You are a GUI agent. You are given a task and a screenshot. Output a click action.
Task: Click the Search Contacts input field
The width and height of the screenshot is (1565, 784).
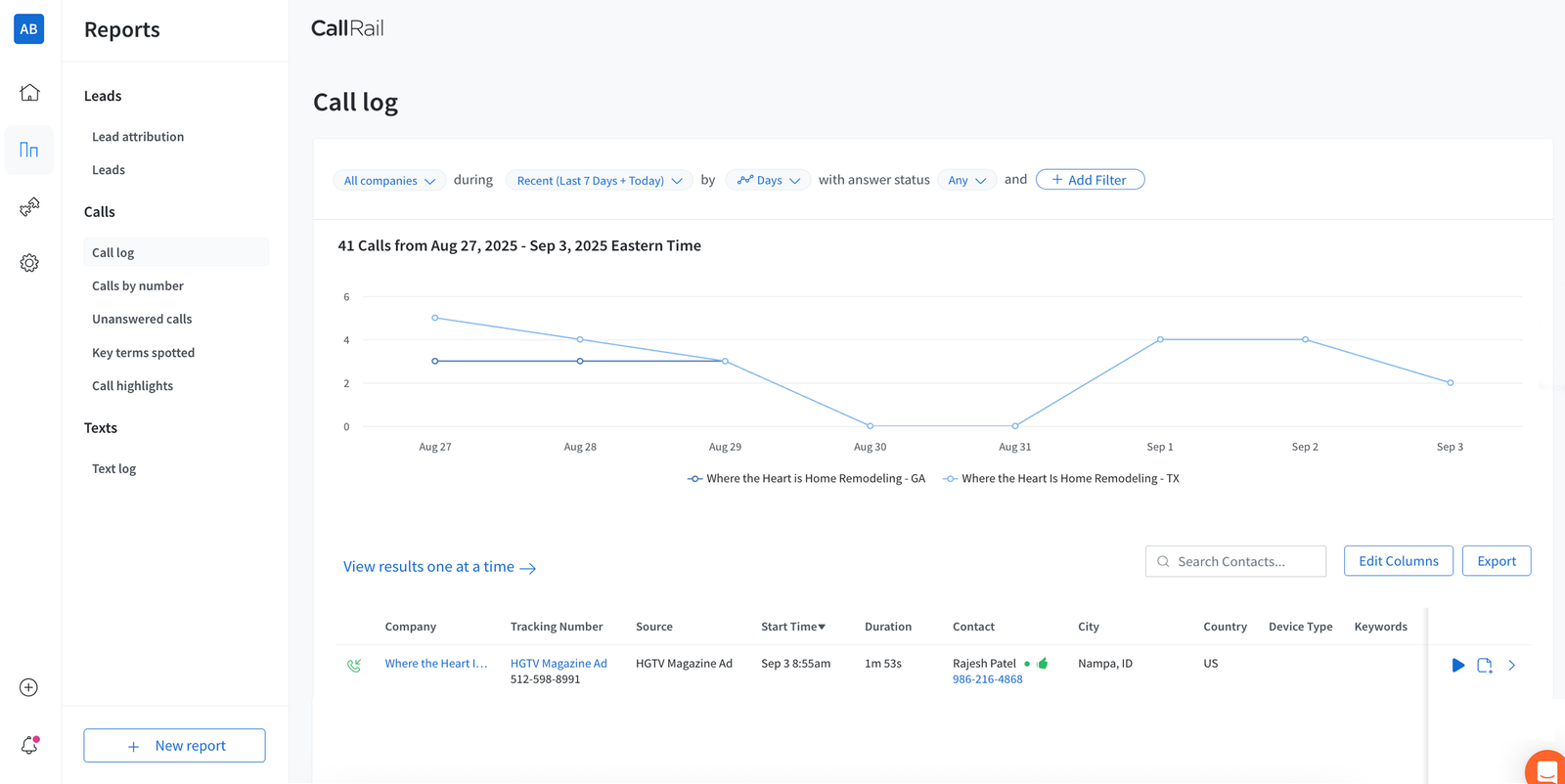(x=1242, y=561)
